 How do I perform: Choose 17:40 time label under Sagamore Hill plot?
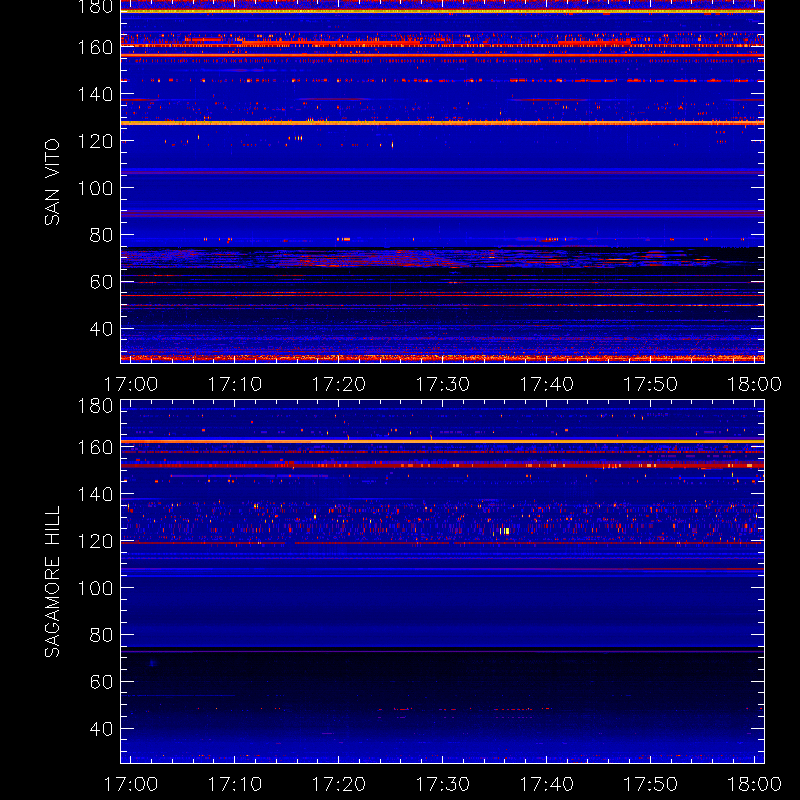click(546, 784)
